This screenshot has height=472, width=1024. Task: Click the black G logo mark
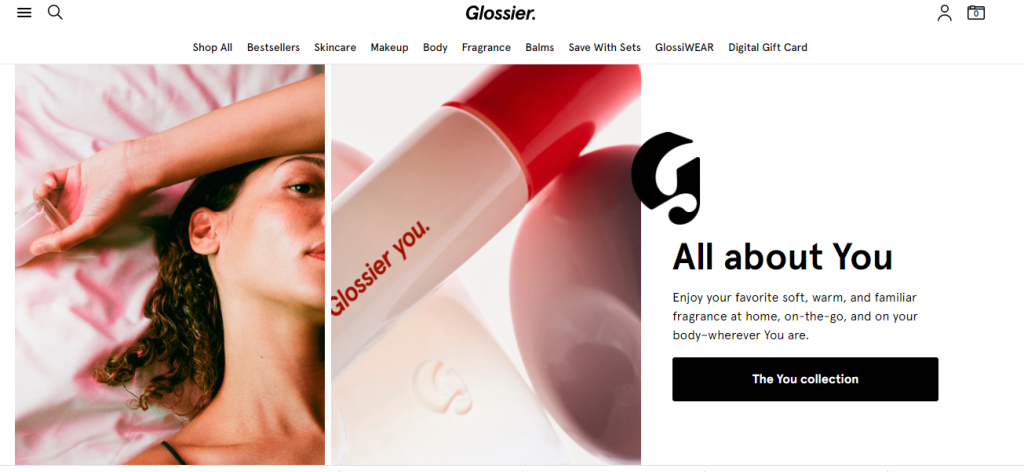[x=665, y=178]
